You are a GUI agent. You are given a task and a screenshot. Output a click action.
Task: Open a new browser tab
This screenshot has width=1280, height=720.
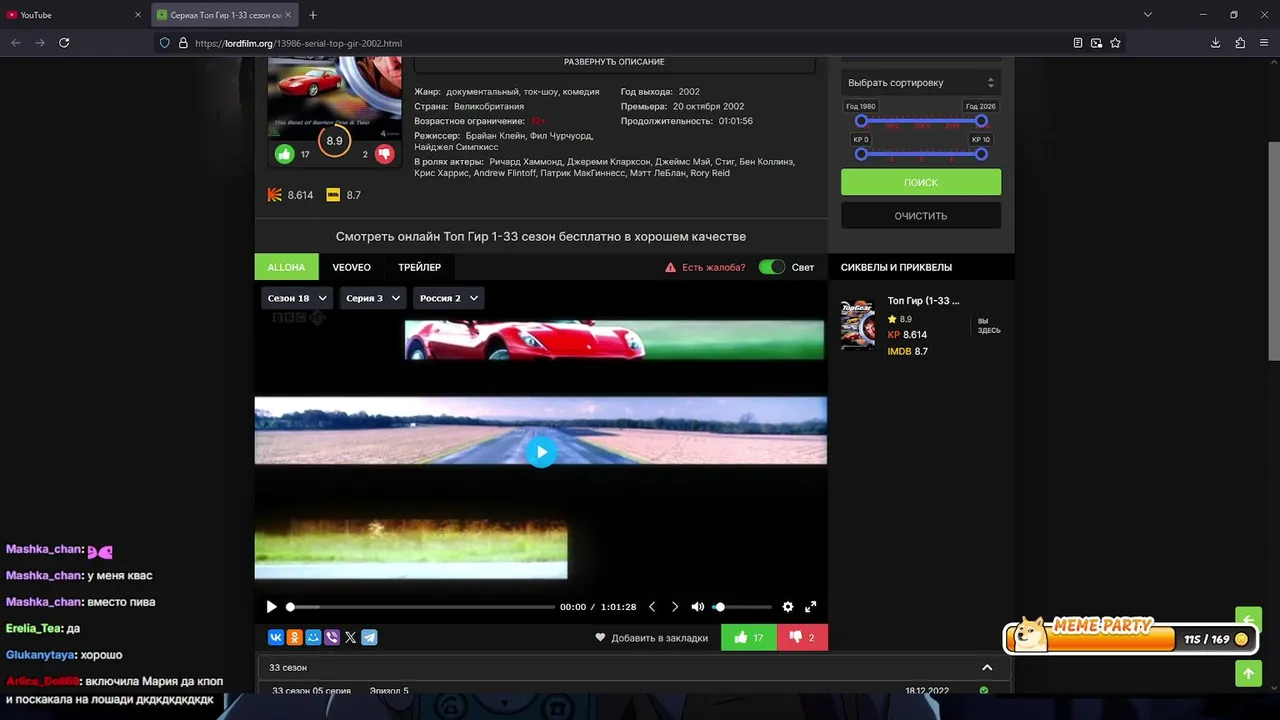(313, 15)
